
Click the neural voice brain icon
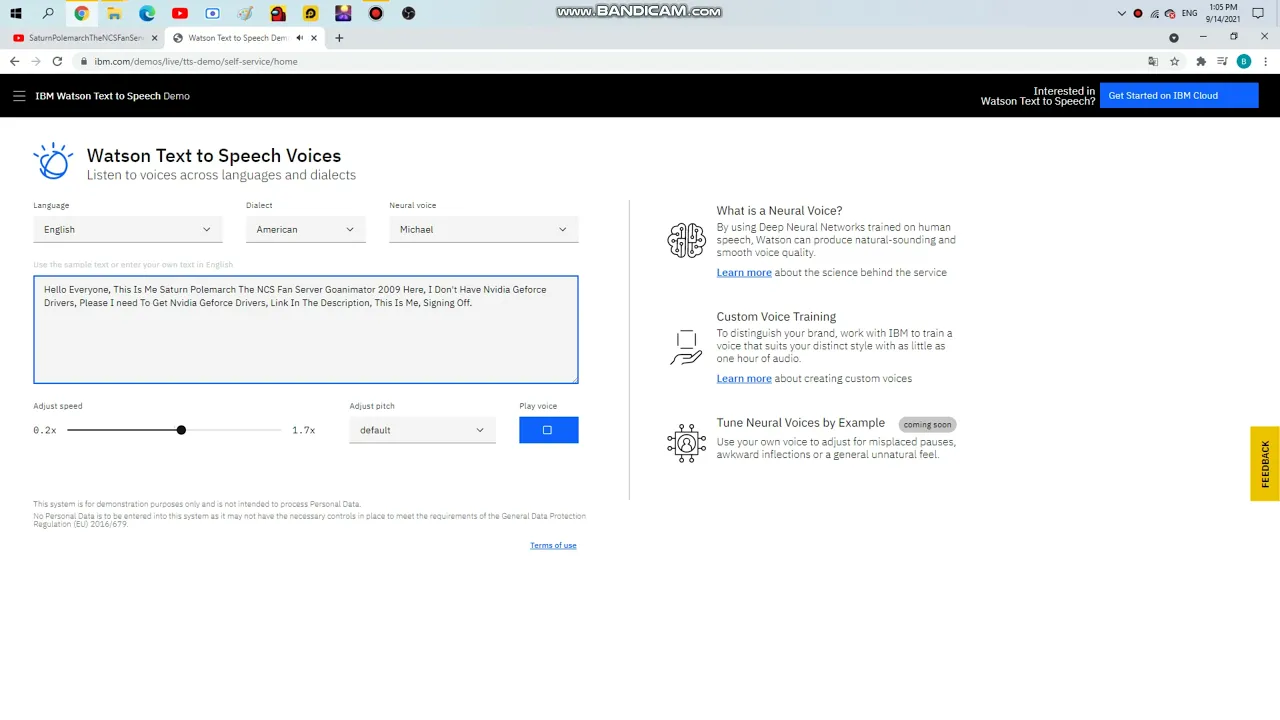tap(687, 241)
